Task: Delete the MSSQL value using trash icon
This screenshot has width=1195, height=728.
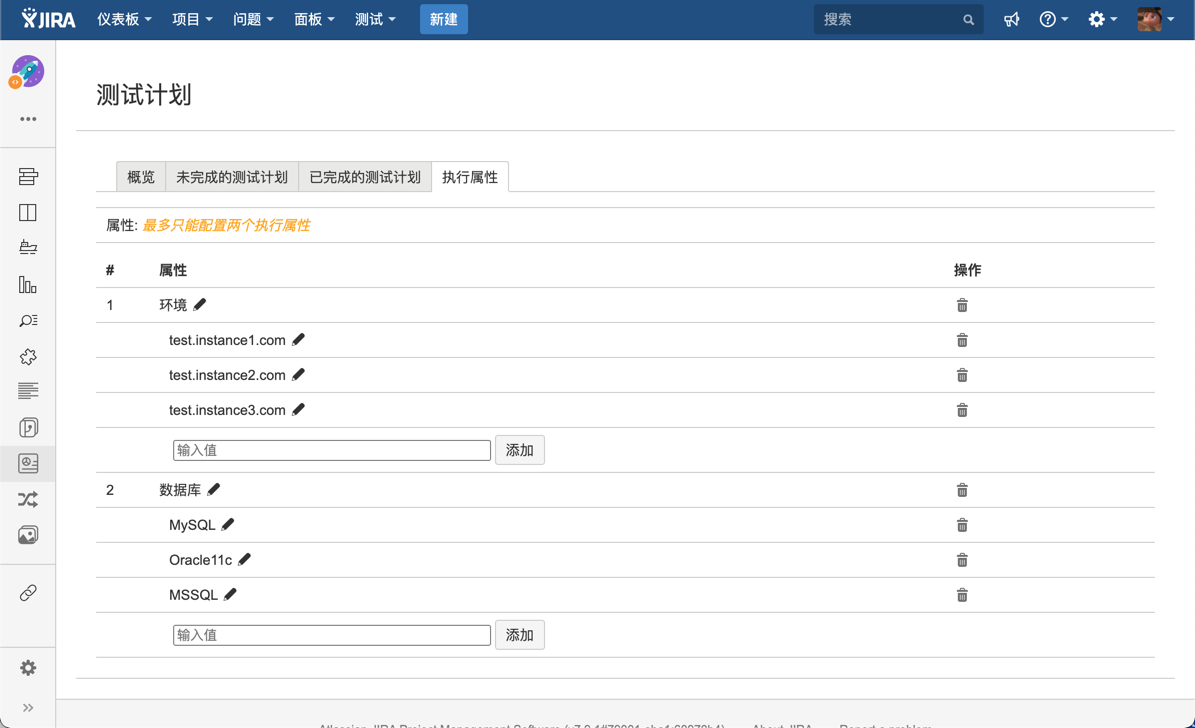Action: (962, 595)
